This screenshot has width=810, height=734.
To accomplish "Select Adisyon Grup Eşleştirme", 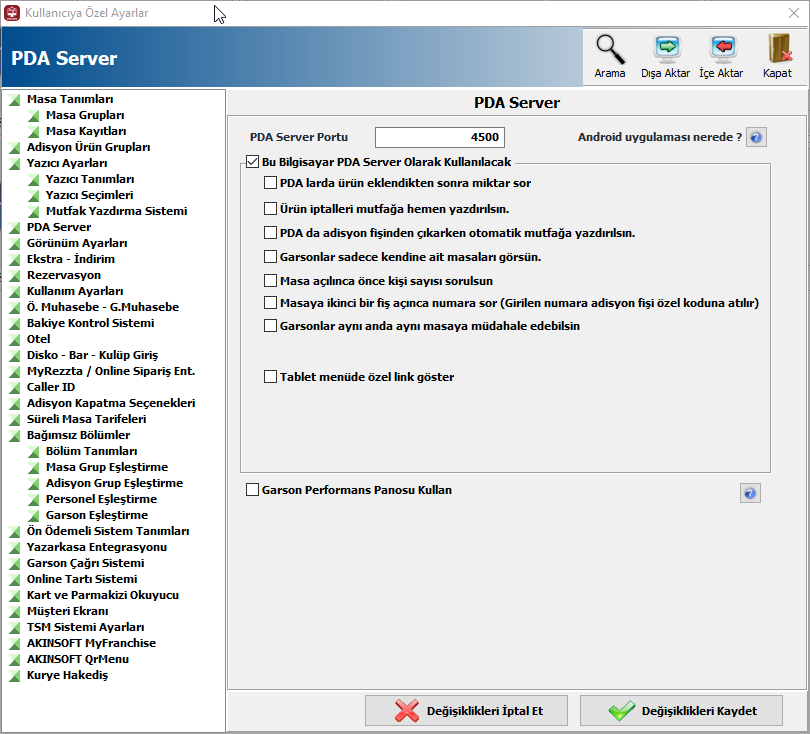I will point(115,483).
